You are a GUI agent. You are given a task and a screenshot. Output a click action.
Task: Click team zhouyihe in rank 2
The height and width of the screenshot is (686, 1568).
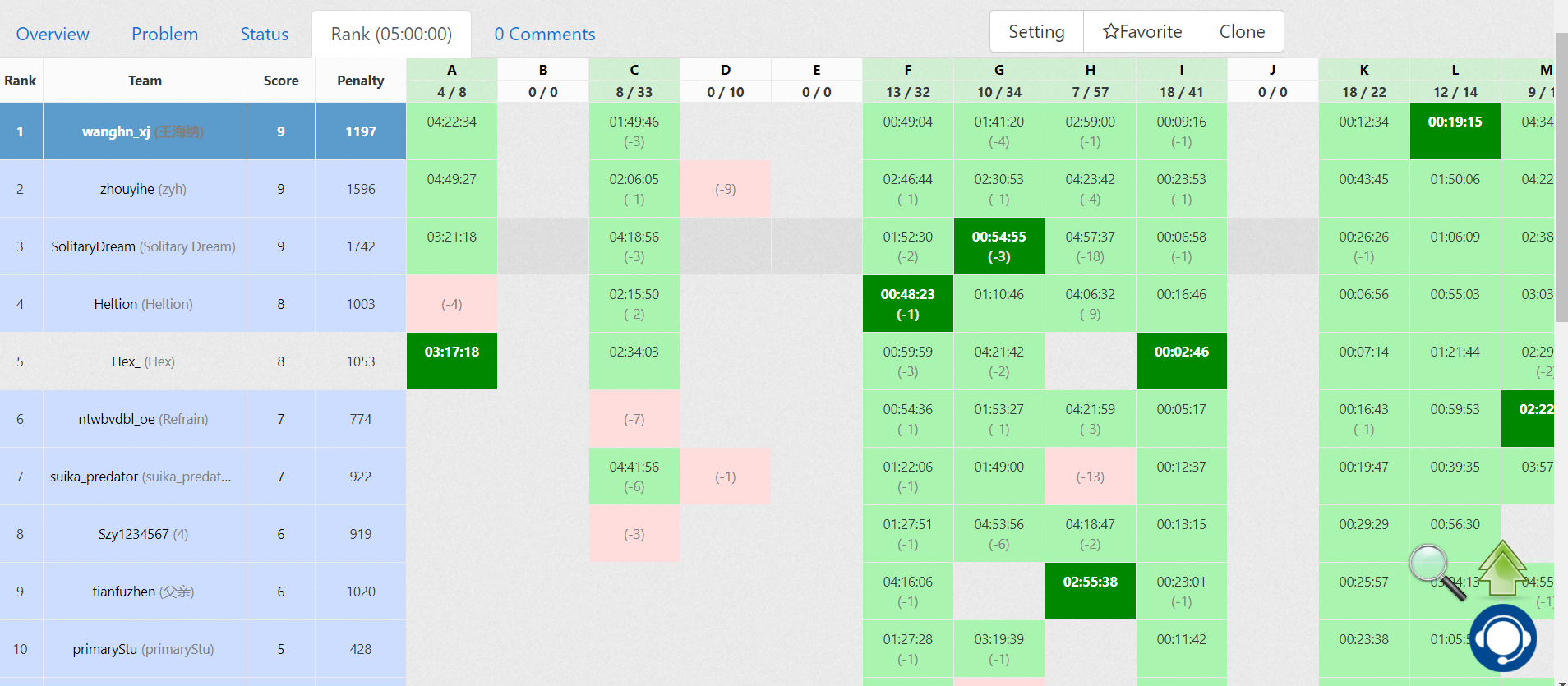[x=127, y=189]
